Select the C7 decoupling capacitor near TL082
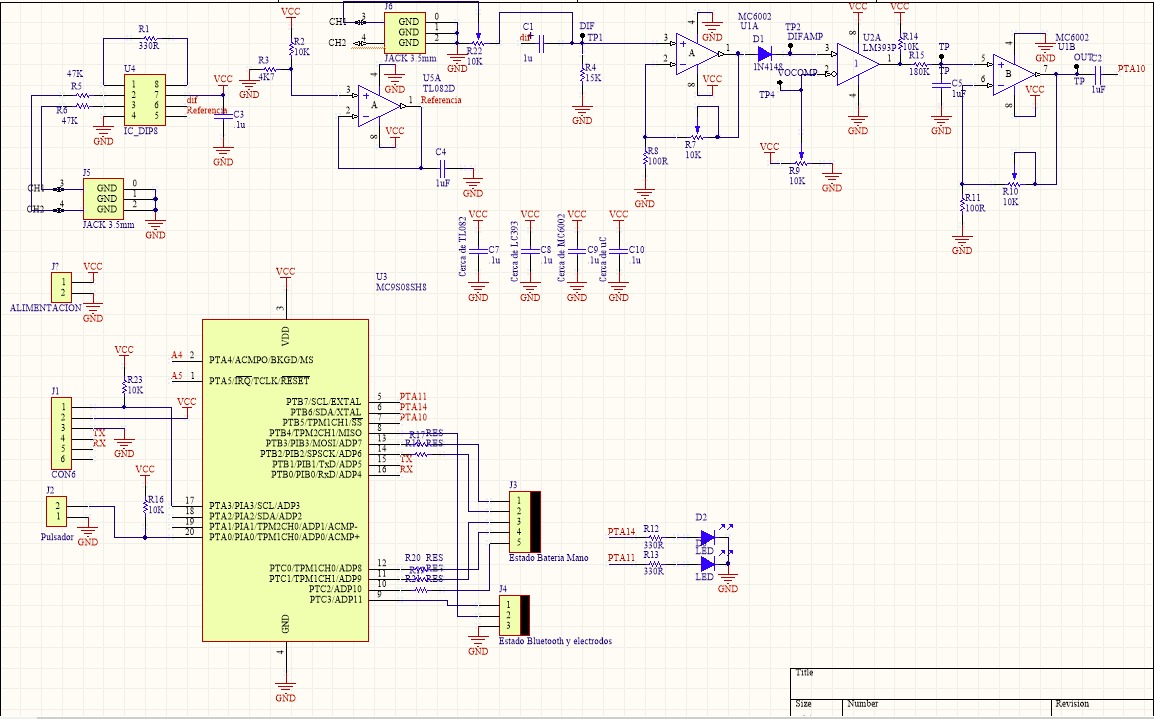The image size is (1154, 719). [478, 251]
